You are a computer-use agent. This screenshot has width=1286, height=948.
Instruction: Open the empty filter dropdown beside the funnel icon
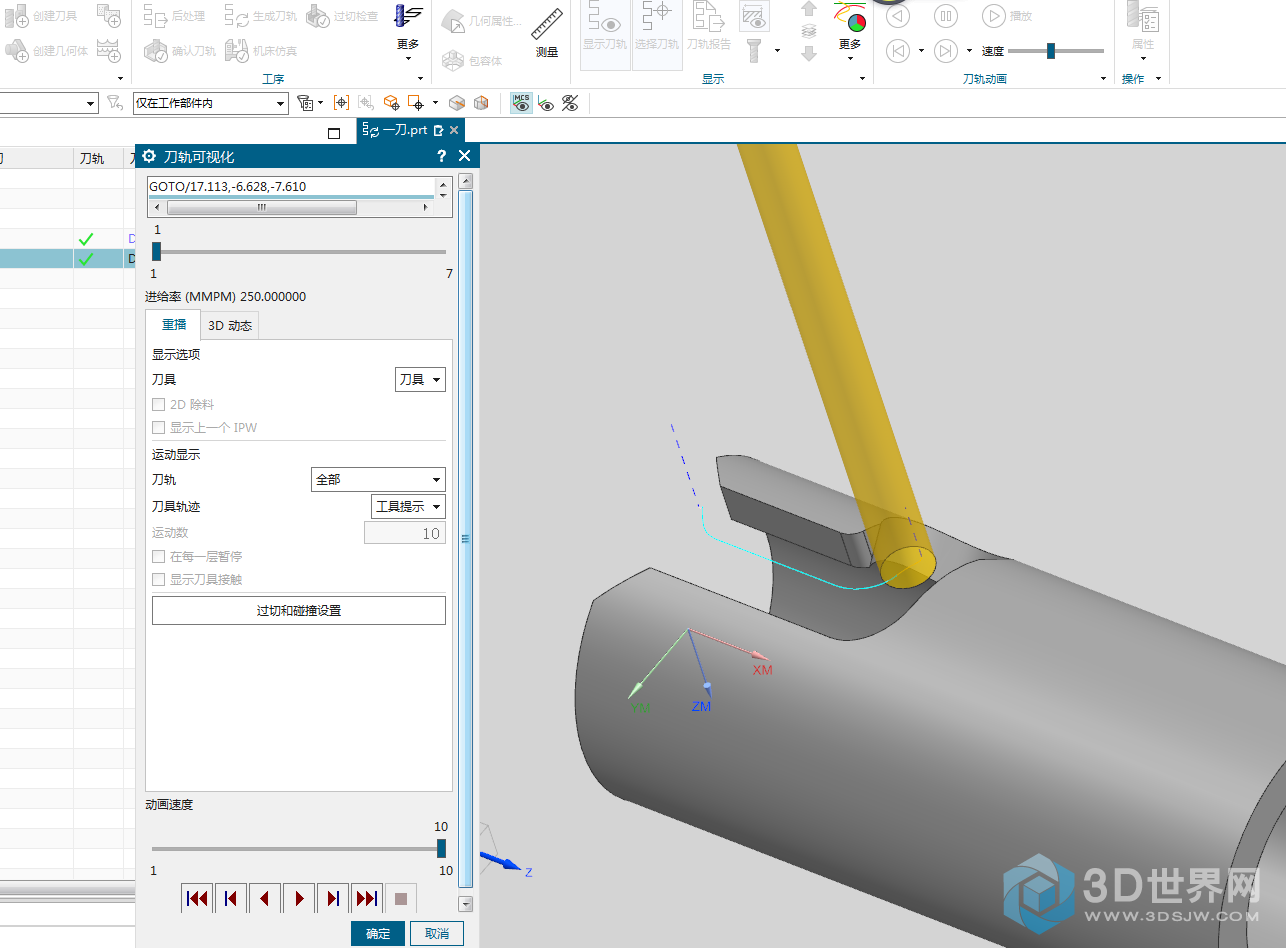[x=49, y=103]
